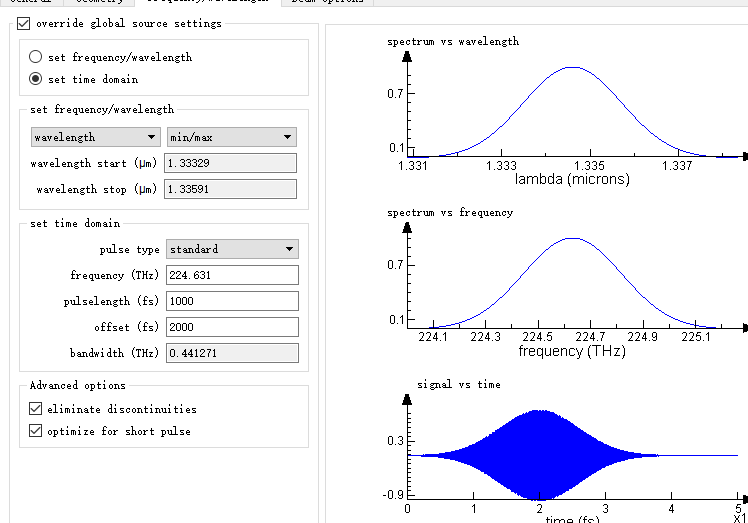Click the 'wavelength start (µm)' label
Screen dimensions: 748x523
[94, 163]
